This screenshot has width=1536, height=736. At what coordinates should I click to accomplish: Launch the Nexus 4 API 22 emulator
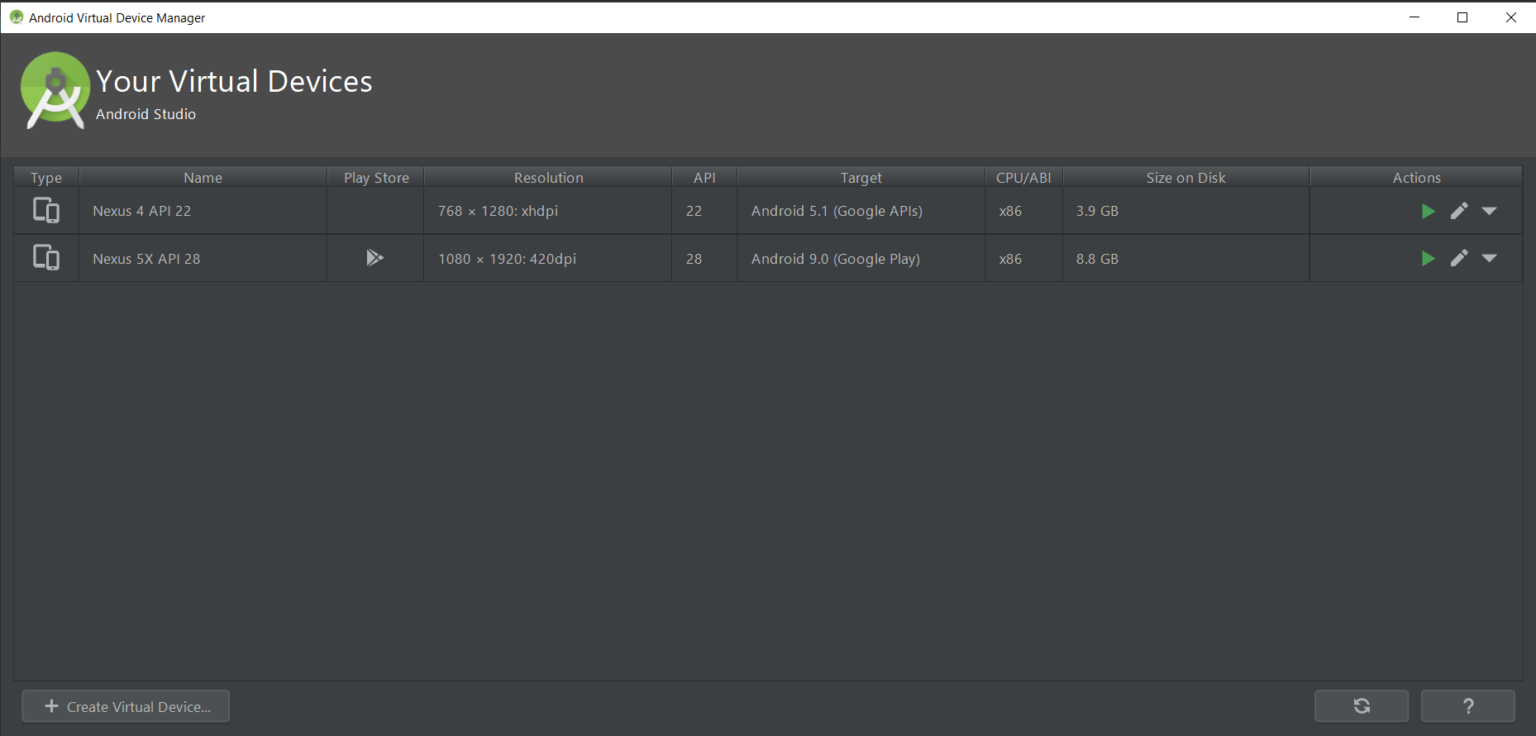[x=1428, y=211]
